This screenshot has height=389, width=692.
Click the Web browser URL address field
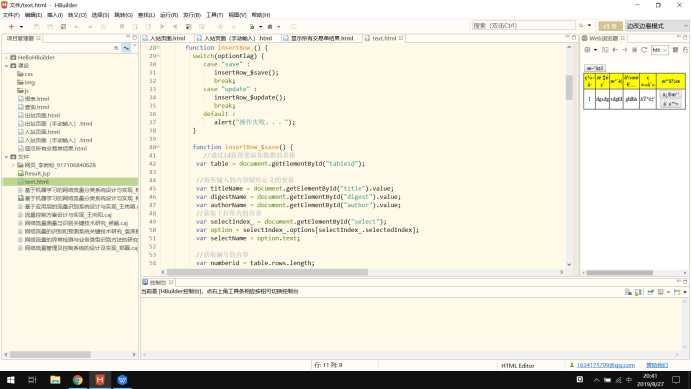(659, 50)
